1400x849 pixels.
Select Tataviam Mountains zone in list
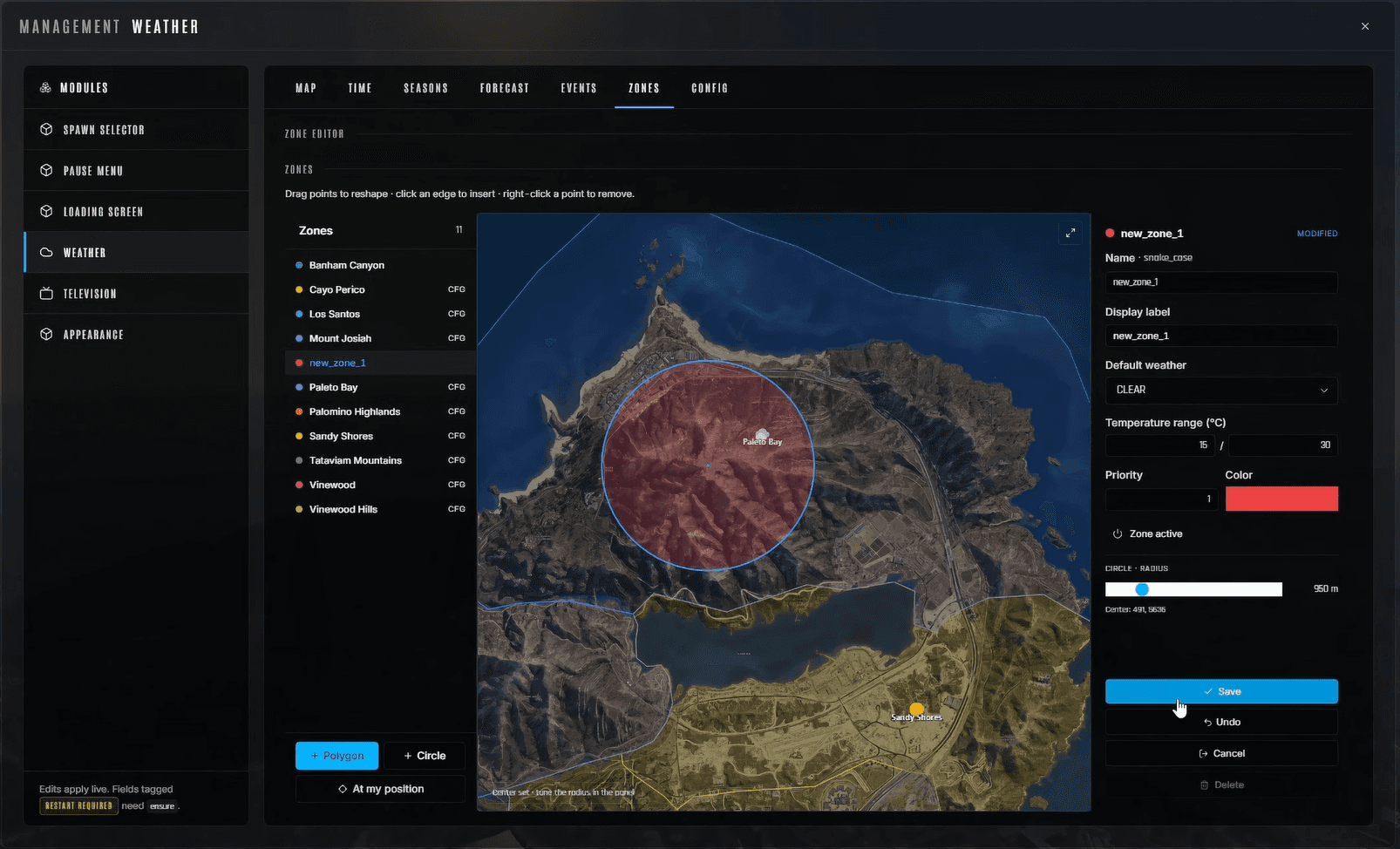pyautogui.click(x=380, y=460)
